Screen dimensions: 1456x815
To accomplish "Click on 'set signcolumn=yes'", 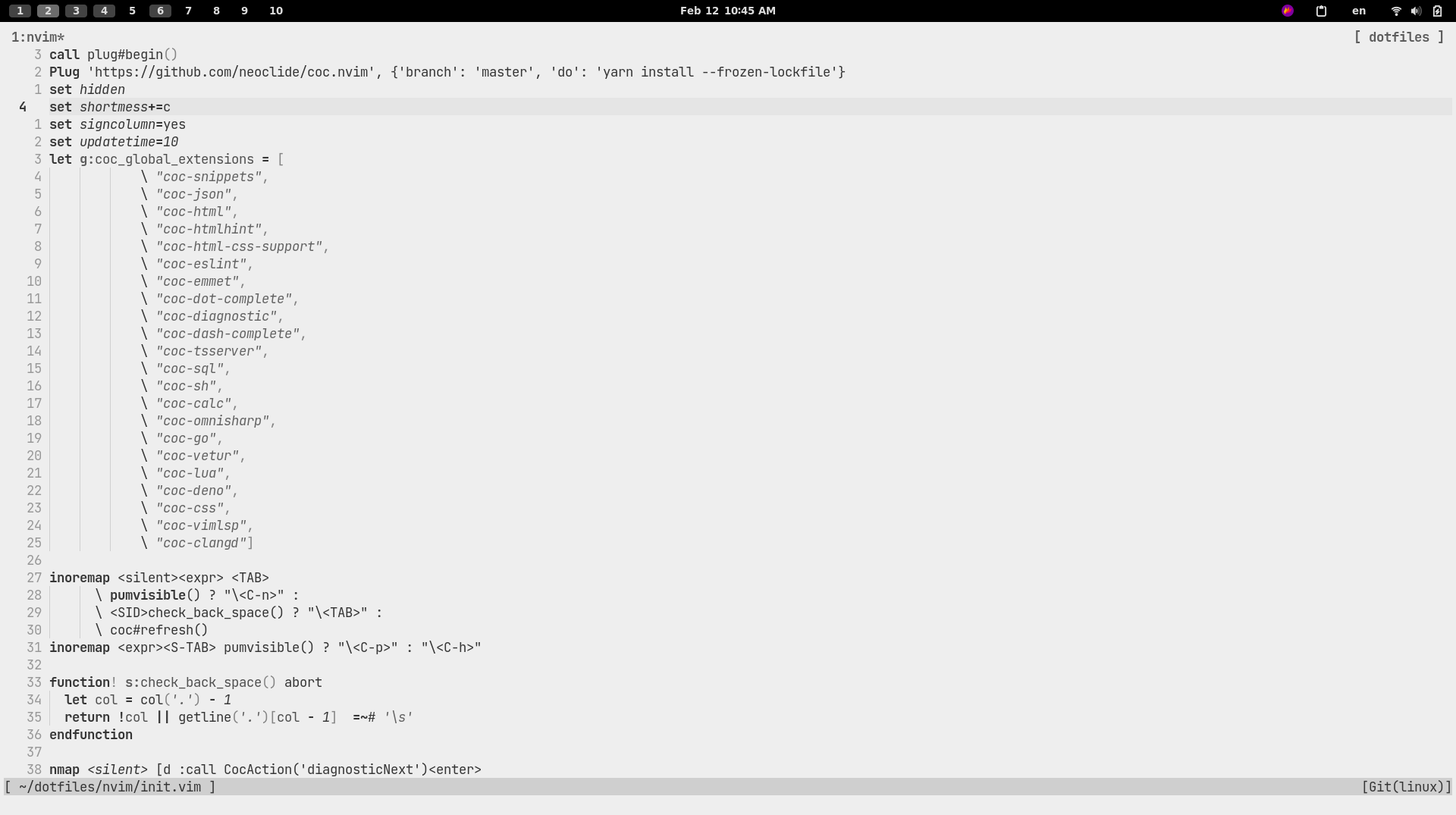I will tap(118, 124).
